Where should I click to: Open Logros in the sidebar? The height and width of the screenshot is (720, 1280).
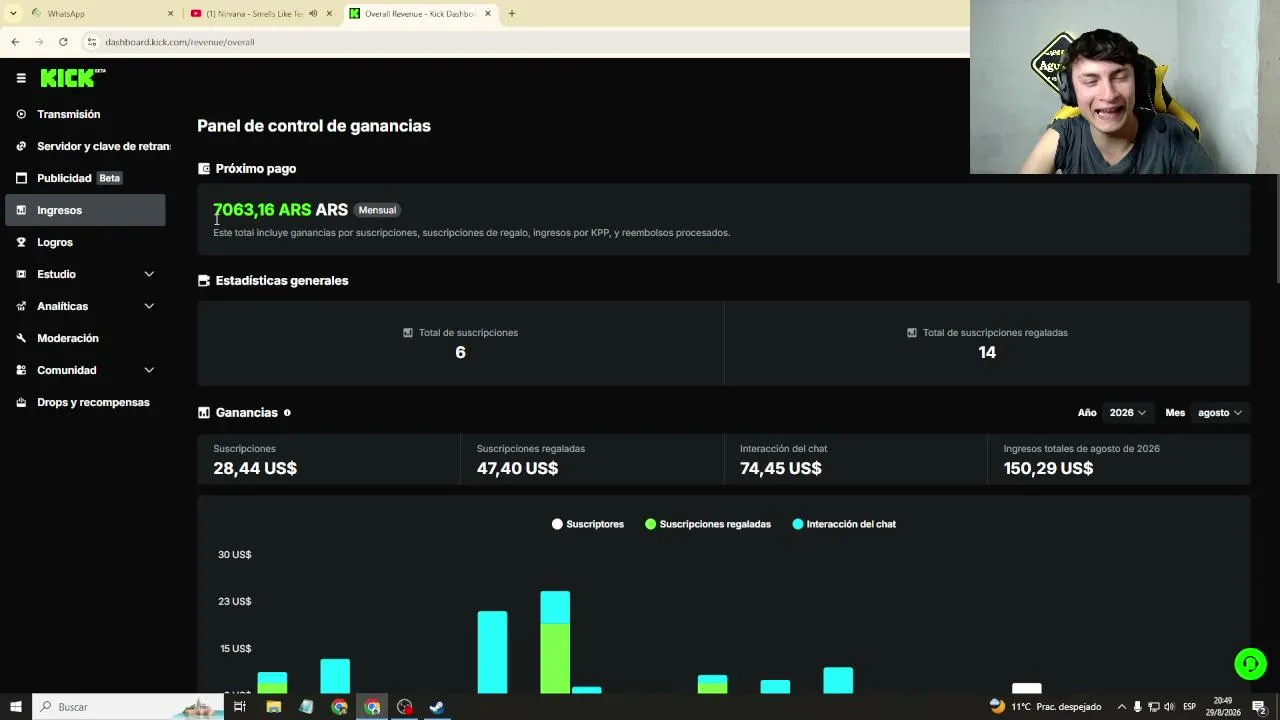(86, 242)
